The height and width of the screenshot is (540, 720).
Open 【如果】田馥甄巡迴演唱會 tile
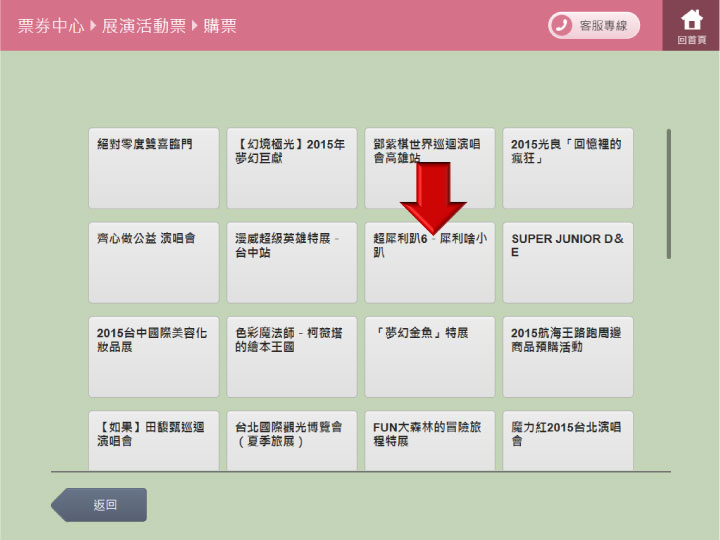click(153, 440)
